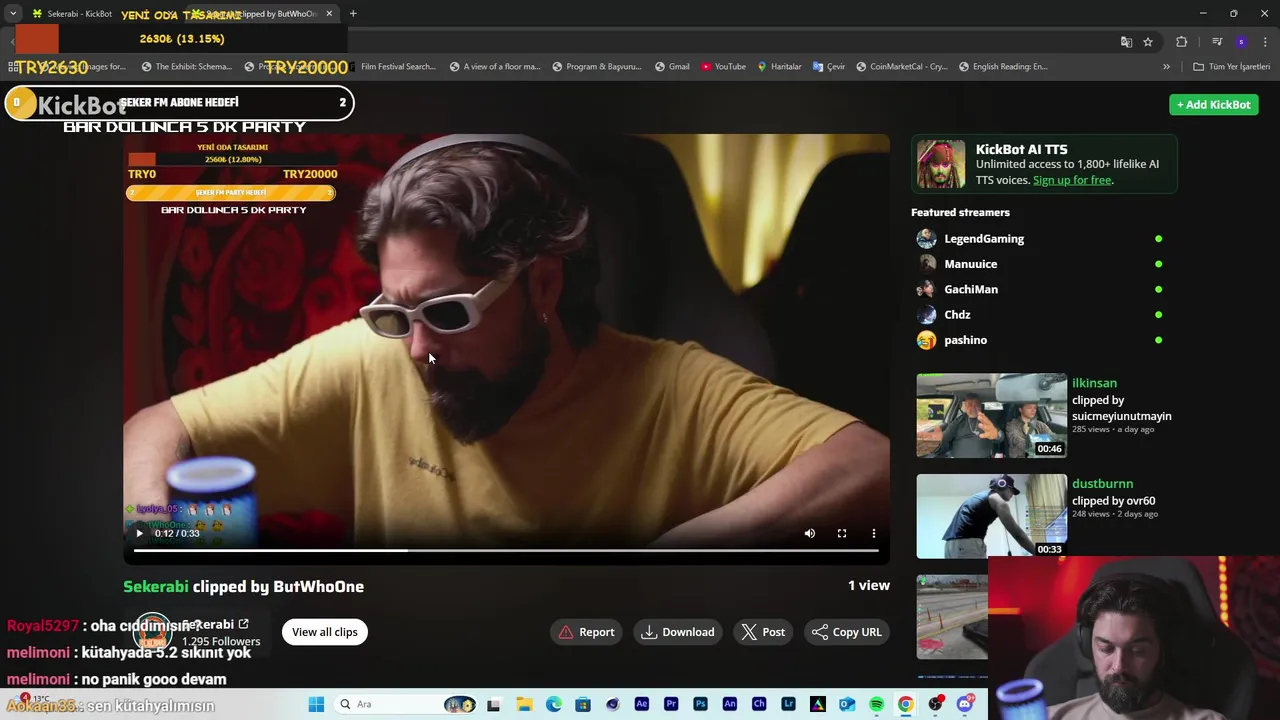Viewport: 1280px width, 720px height.
Task: Open the ilkinsan clip thumbnail
Action: click(992, 416)
